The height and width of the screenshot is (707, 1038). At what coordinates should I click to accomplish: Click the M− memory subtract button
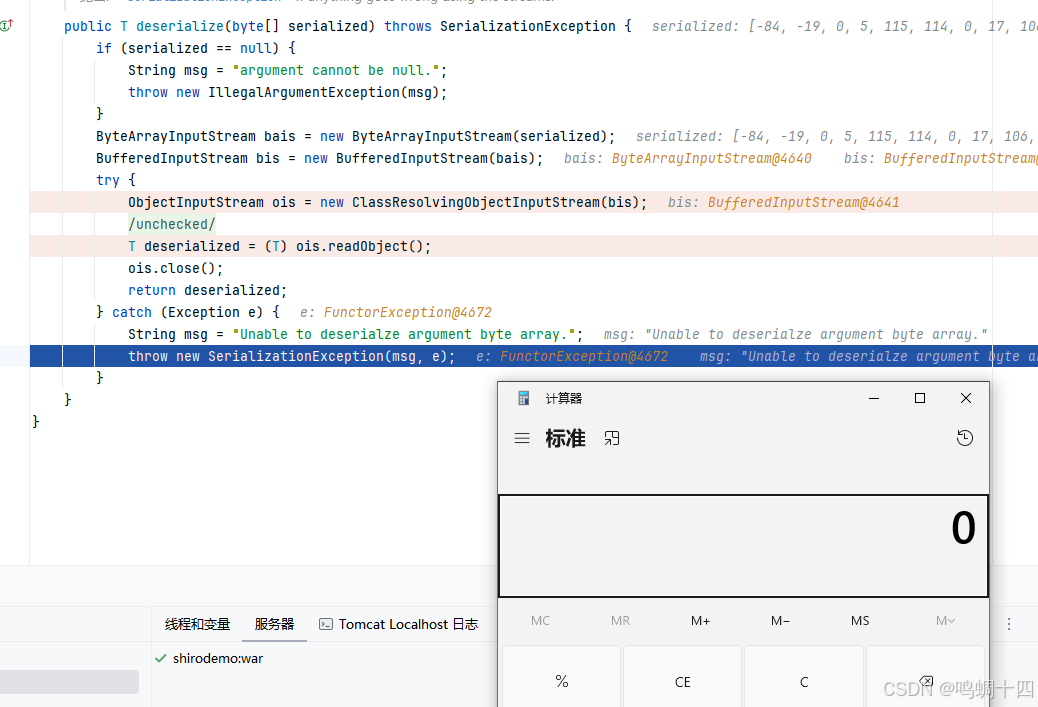coord(780,621)
